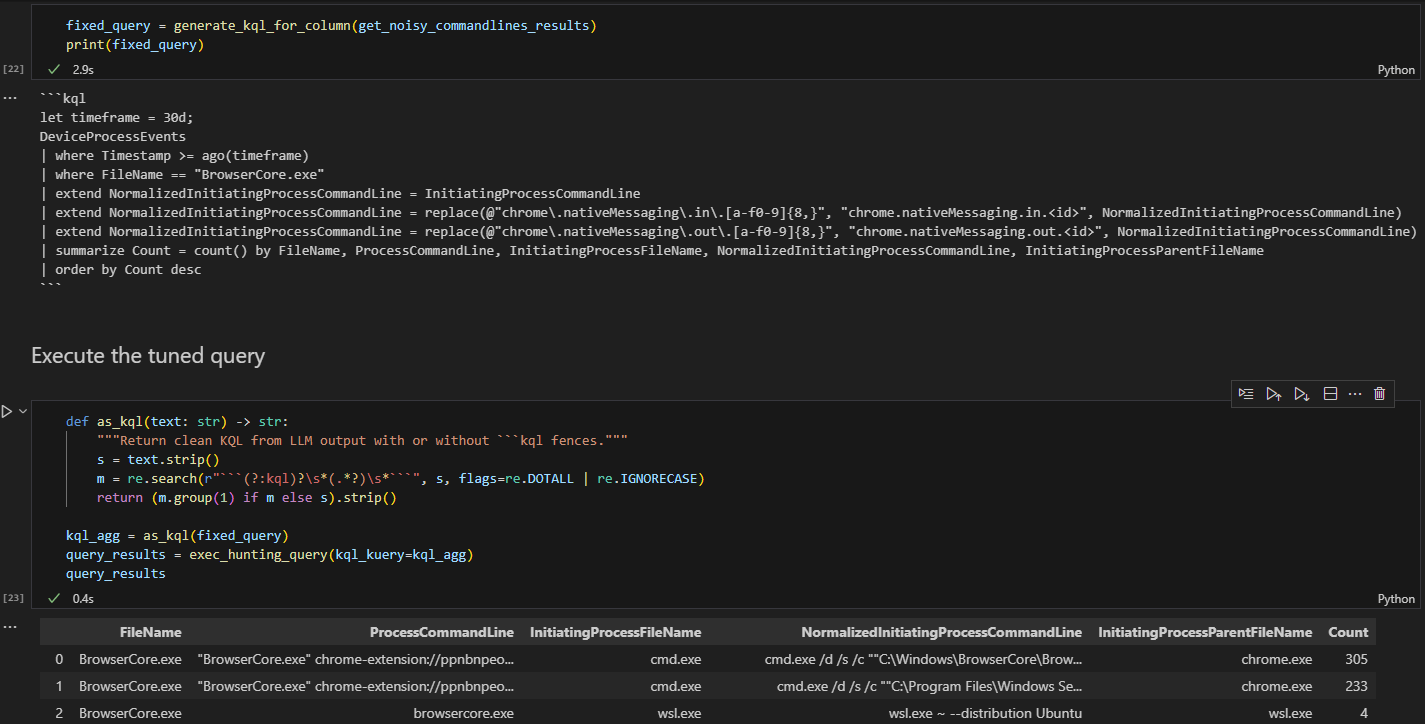Change language via Python label of cell 23
This screenshot has height=724, width=1425.
click(1396, 599)
